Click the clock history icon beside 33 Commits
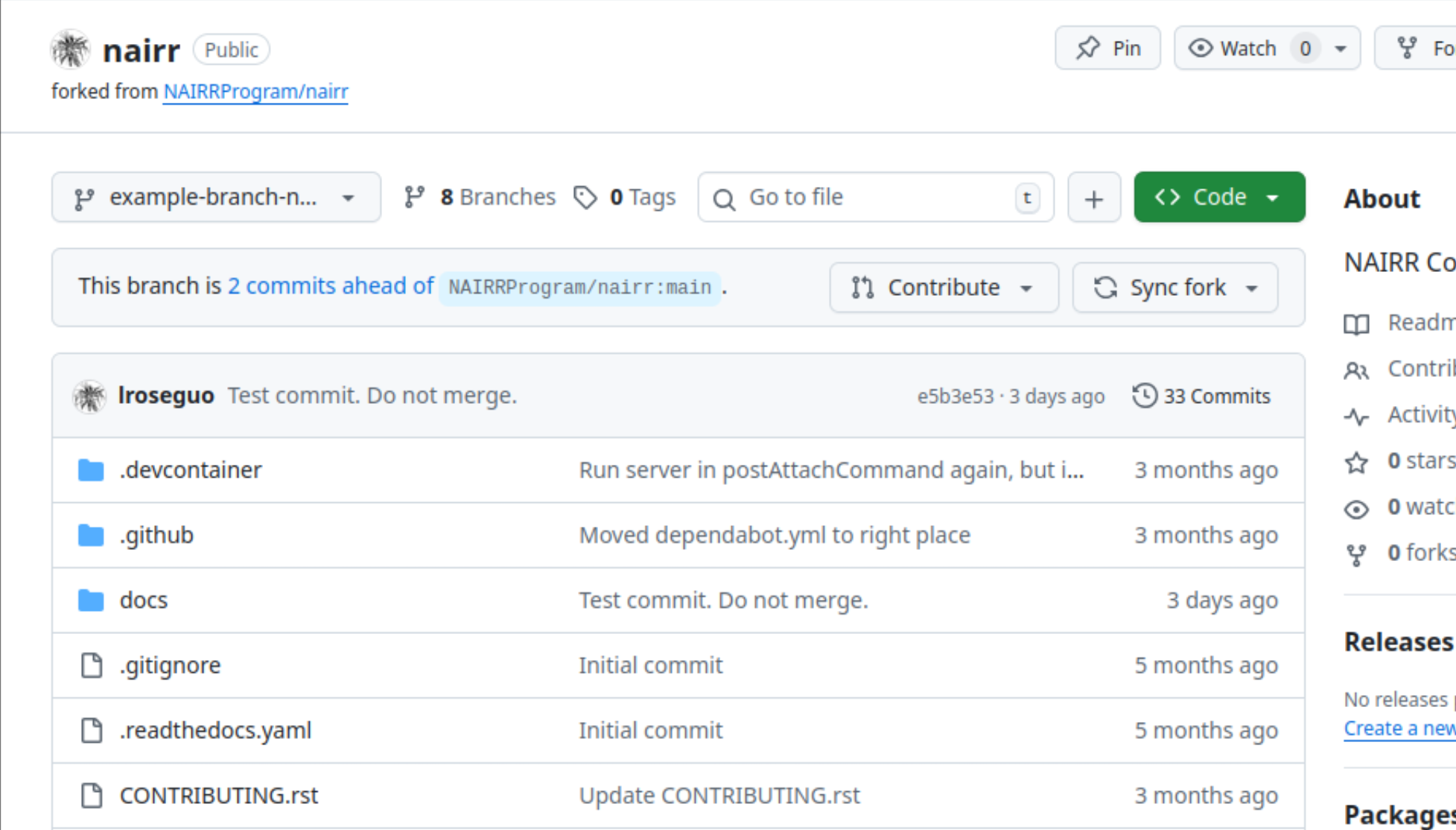 (x=1145, y=396)
